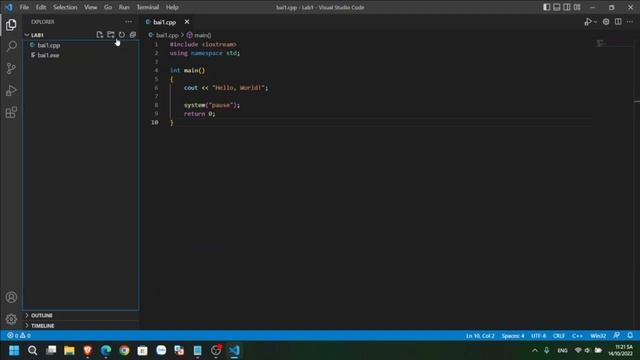Open Explorer views and more actions menu
The image size is (640, 360).
click(129, 22)
